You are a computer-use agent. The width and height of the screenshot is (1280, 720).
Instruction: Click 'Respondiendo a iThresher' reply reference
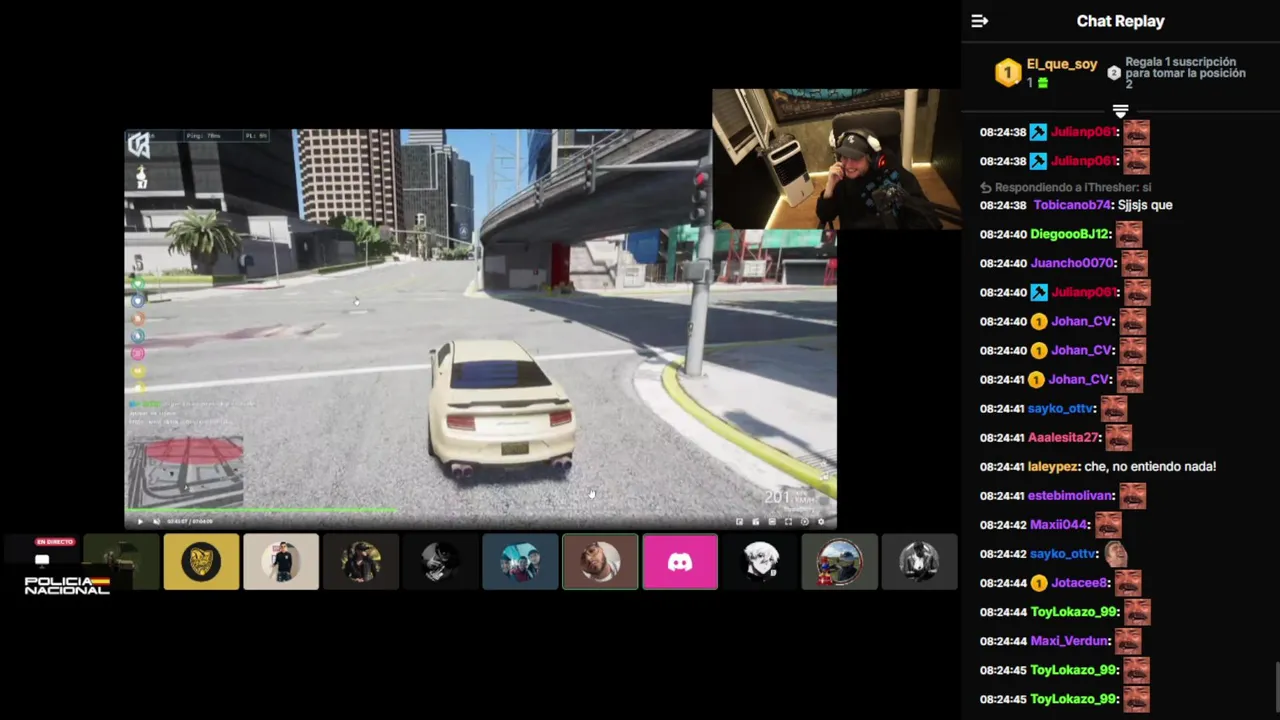click(1065, 188)
